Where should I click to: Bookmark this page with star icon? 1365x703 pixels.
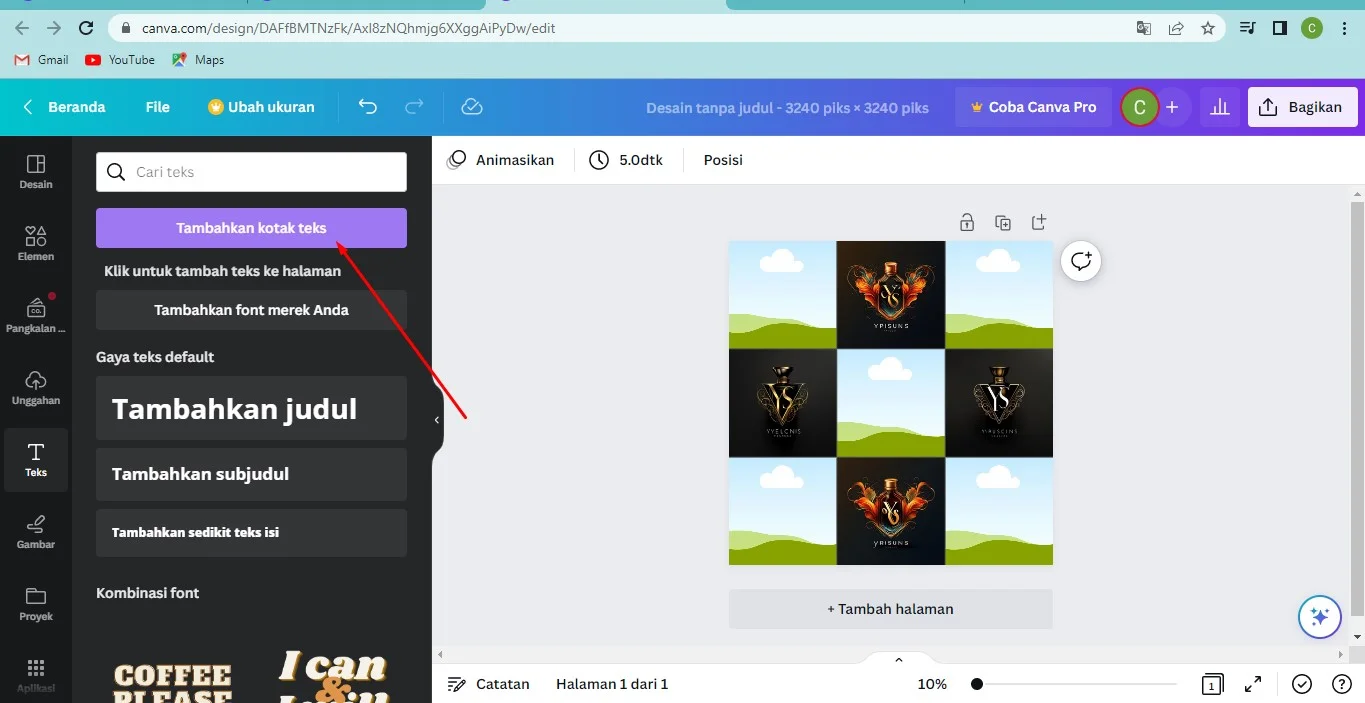click(1208, 28)
